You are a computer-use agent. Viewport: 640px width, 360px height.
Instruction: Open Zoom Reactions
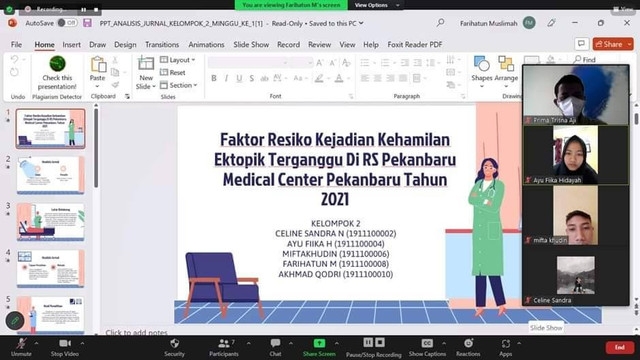pos(468,348)
